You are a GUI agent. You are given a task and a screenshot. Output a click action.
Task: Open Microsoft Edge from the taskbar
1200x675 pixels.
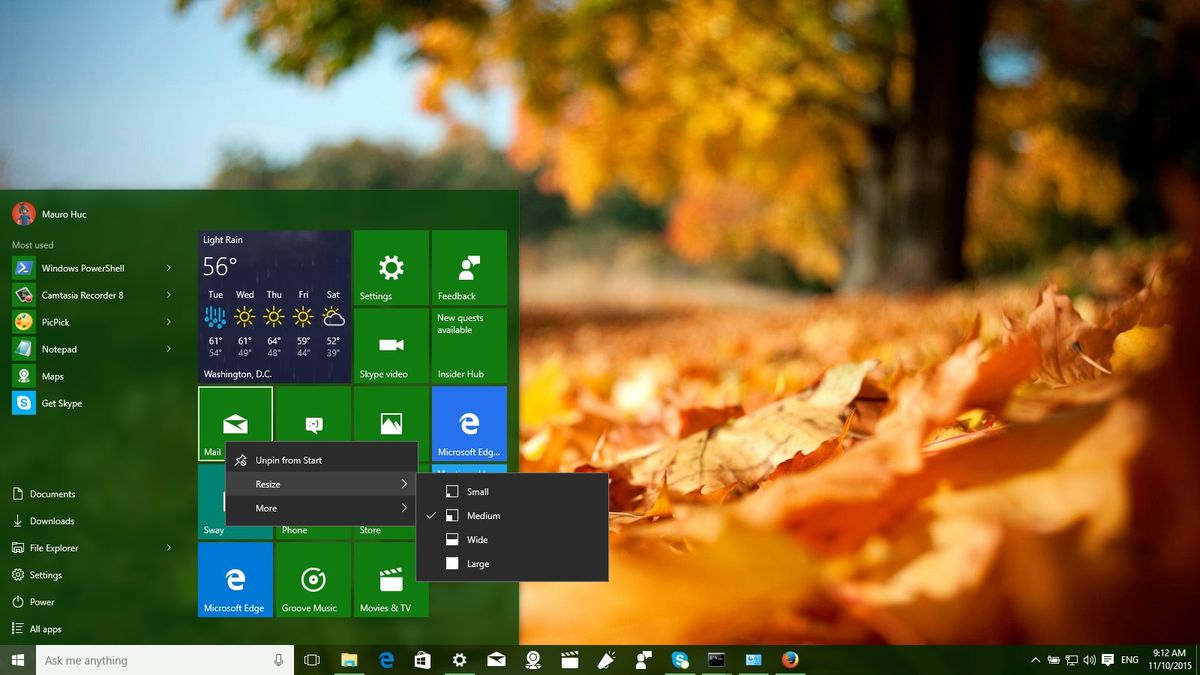386,660
